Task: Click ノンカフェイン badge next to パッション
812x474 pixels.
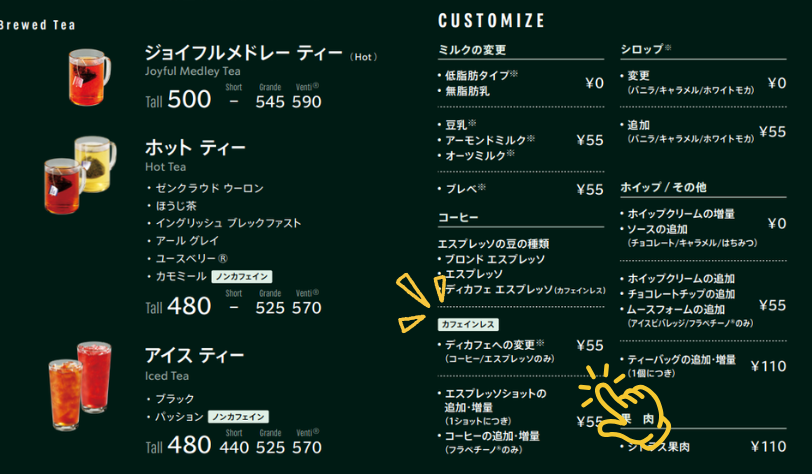Action: (238, 416)
